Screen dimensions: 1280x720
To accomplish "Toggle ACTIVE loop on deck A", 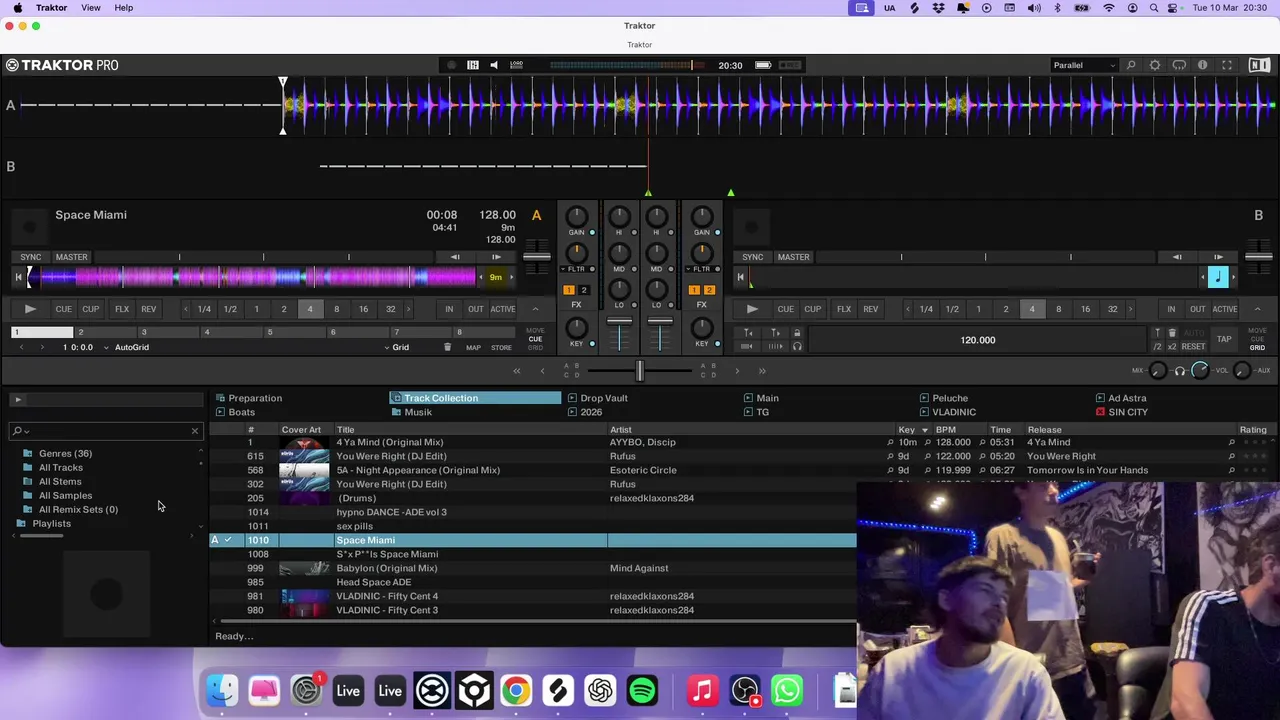I will 503,309.
